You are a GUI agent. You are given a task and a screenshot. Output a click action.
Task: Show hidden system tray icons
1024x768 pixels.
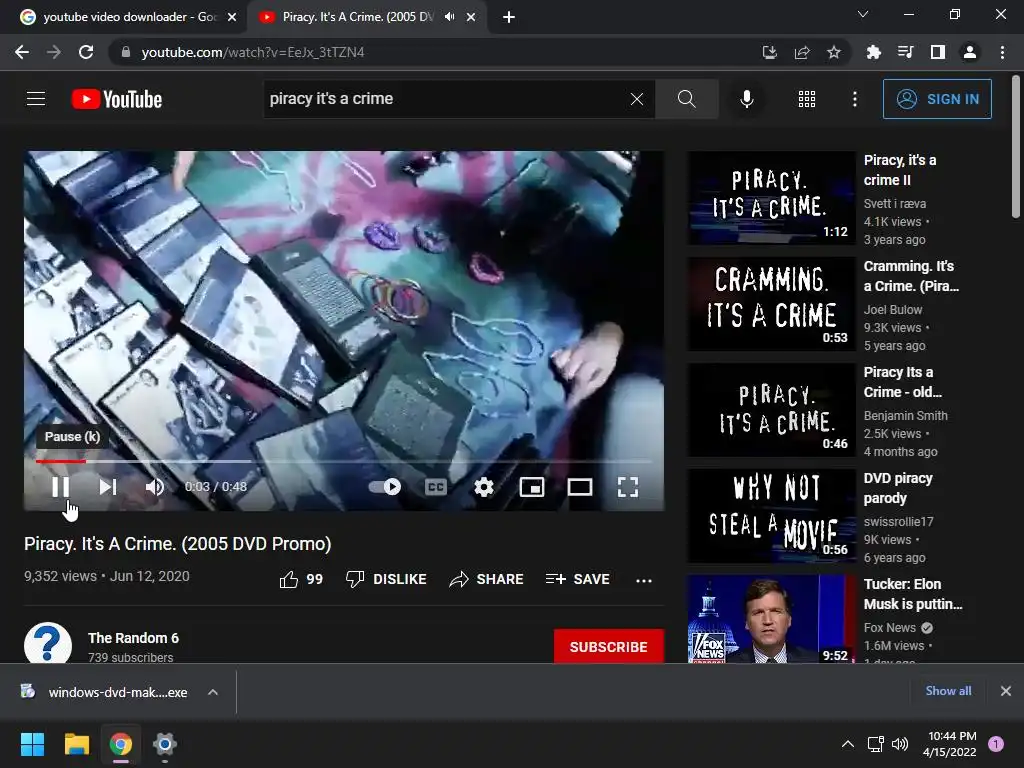[848, 744]
